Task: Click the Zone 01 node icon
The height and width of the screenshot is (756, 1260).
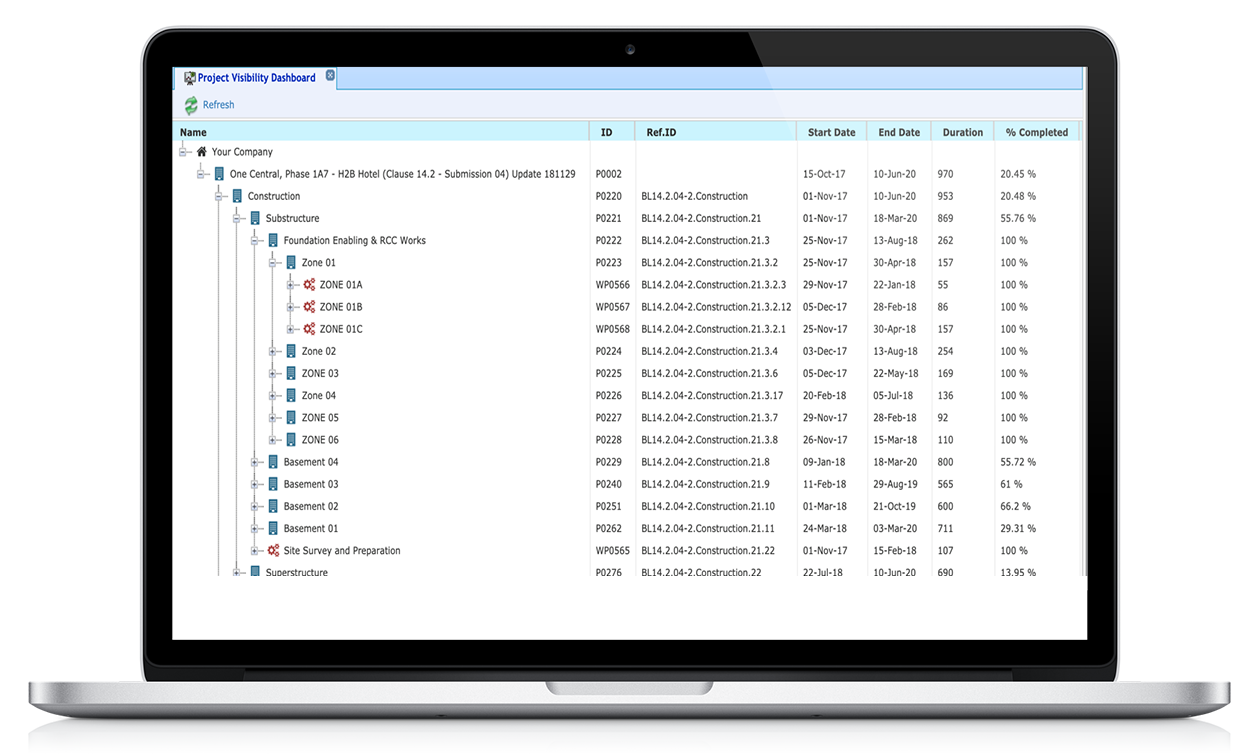Action: (x=291, y=263)
